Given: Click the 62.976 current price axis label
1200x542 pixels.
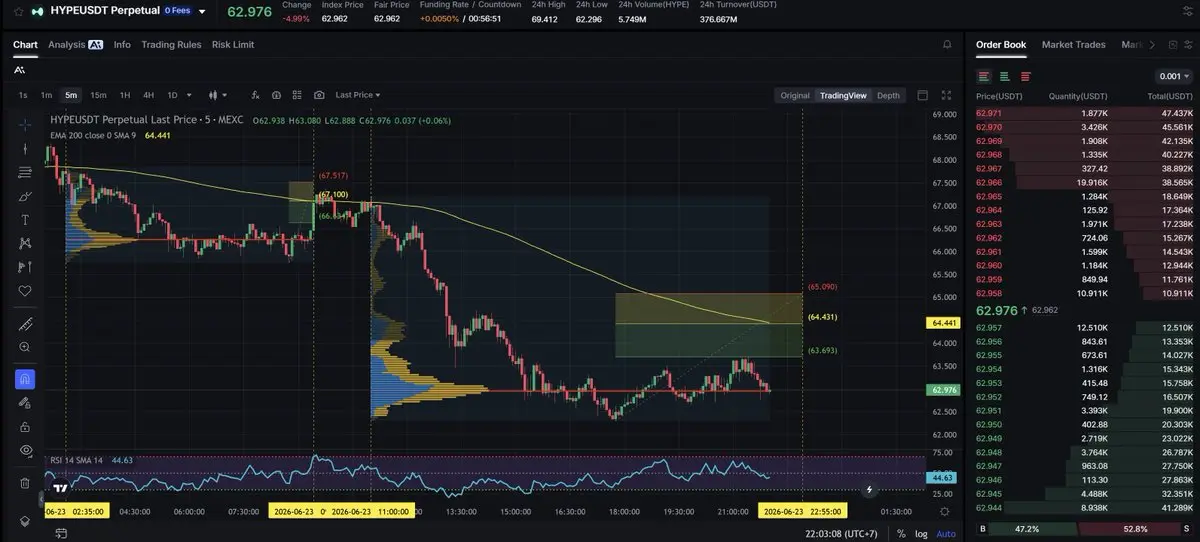Looking at the screenshot, I should pyautogui.click(x=945, y=390).
